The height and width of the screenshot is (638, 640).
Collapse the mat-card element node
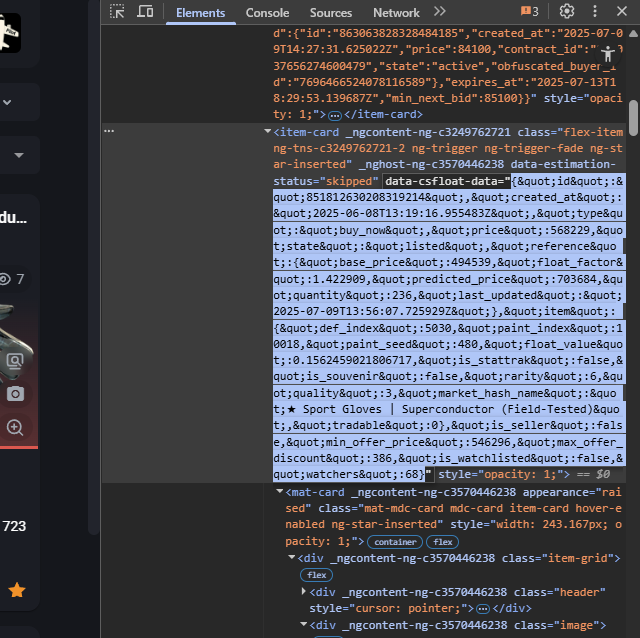coord(280,491)
